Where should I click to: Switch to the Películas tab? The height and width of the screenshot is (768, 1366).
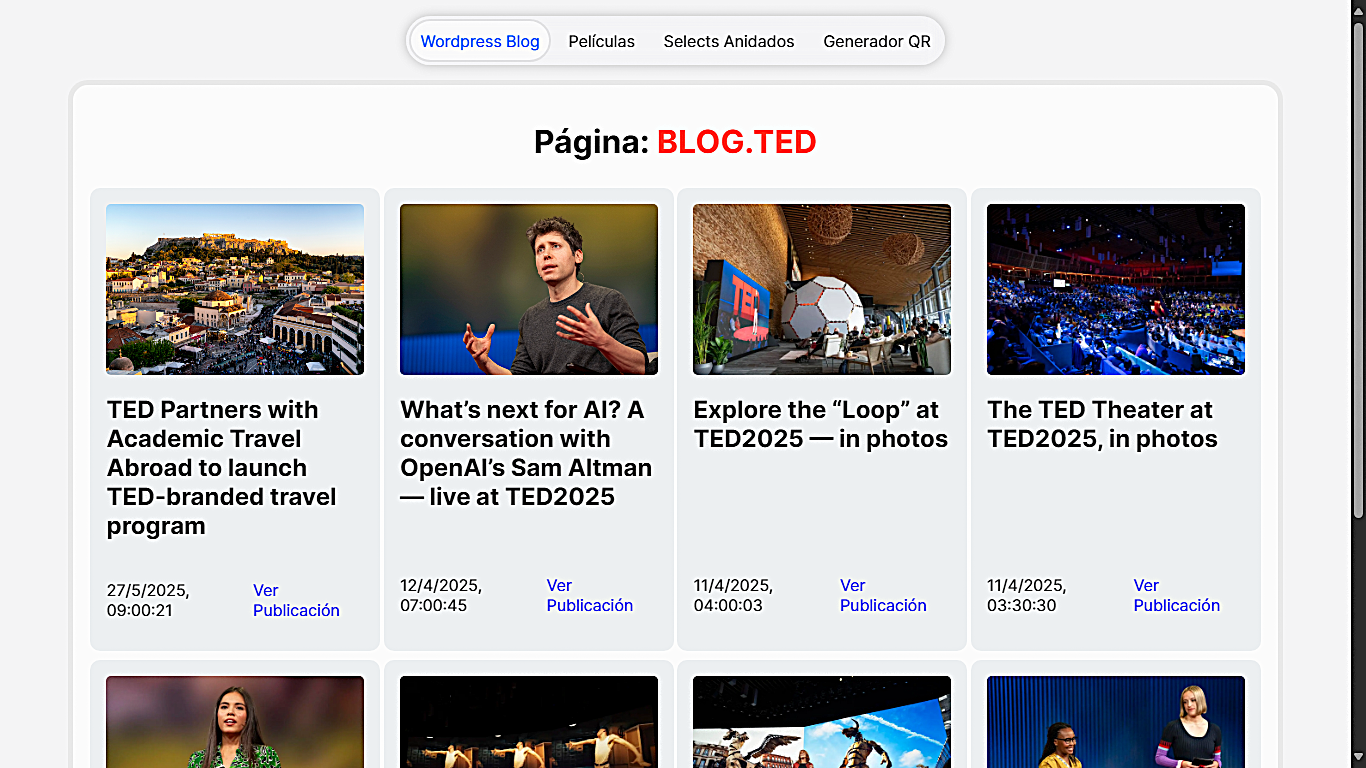pyautogui.click(x=602, y=41)
